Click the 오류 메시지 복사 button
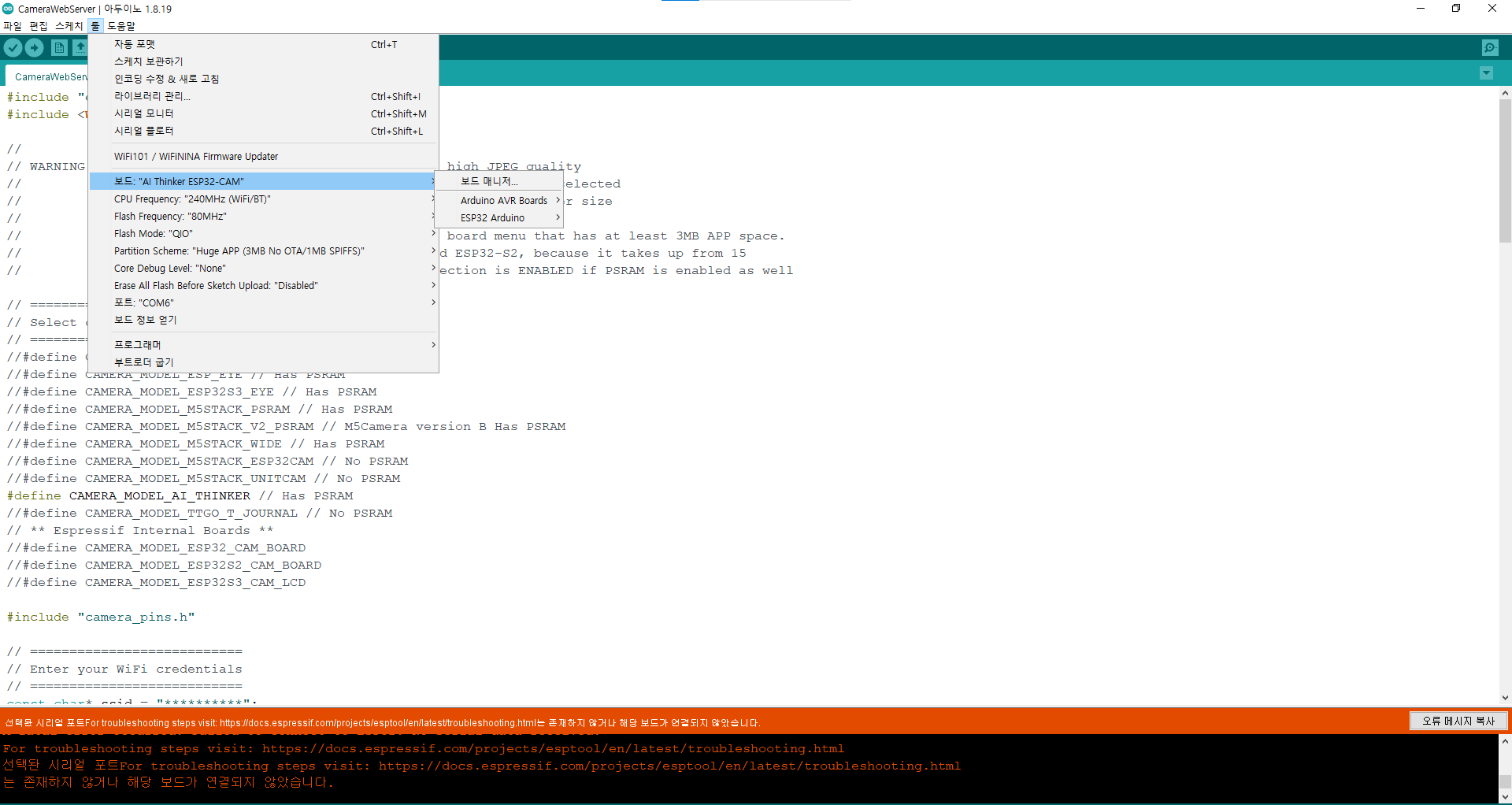Image resolution: width=1512 pixels, height=805 pixels. (x=1458, y=721)
